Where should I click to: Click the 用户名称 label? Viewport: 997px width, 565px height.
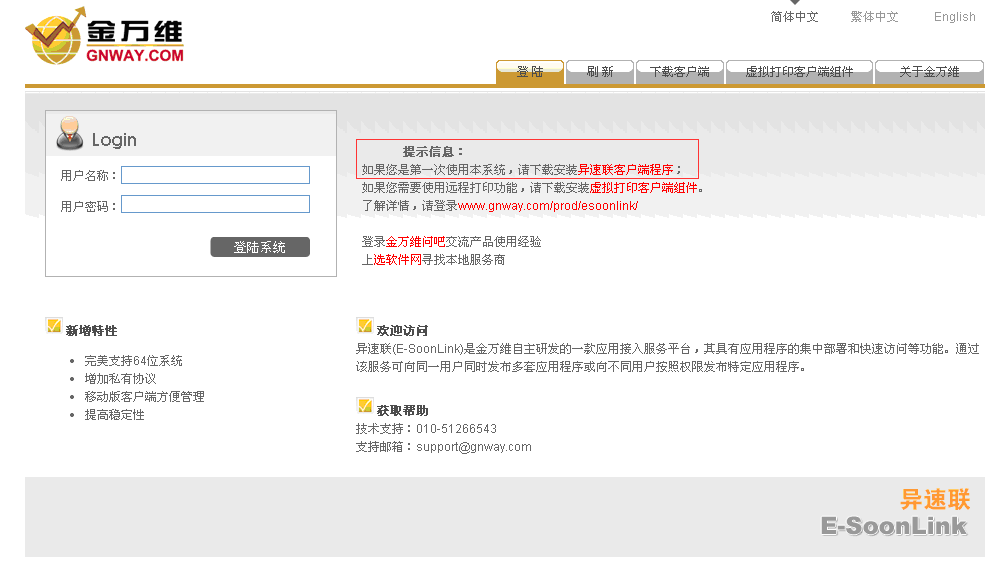(x=88, y=175)
